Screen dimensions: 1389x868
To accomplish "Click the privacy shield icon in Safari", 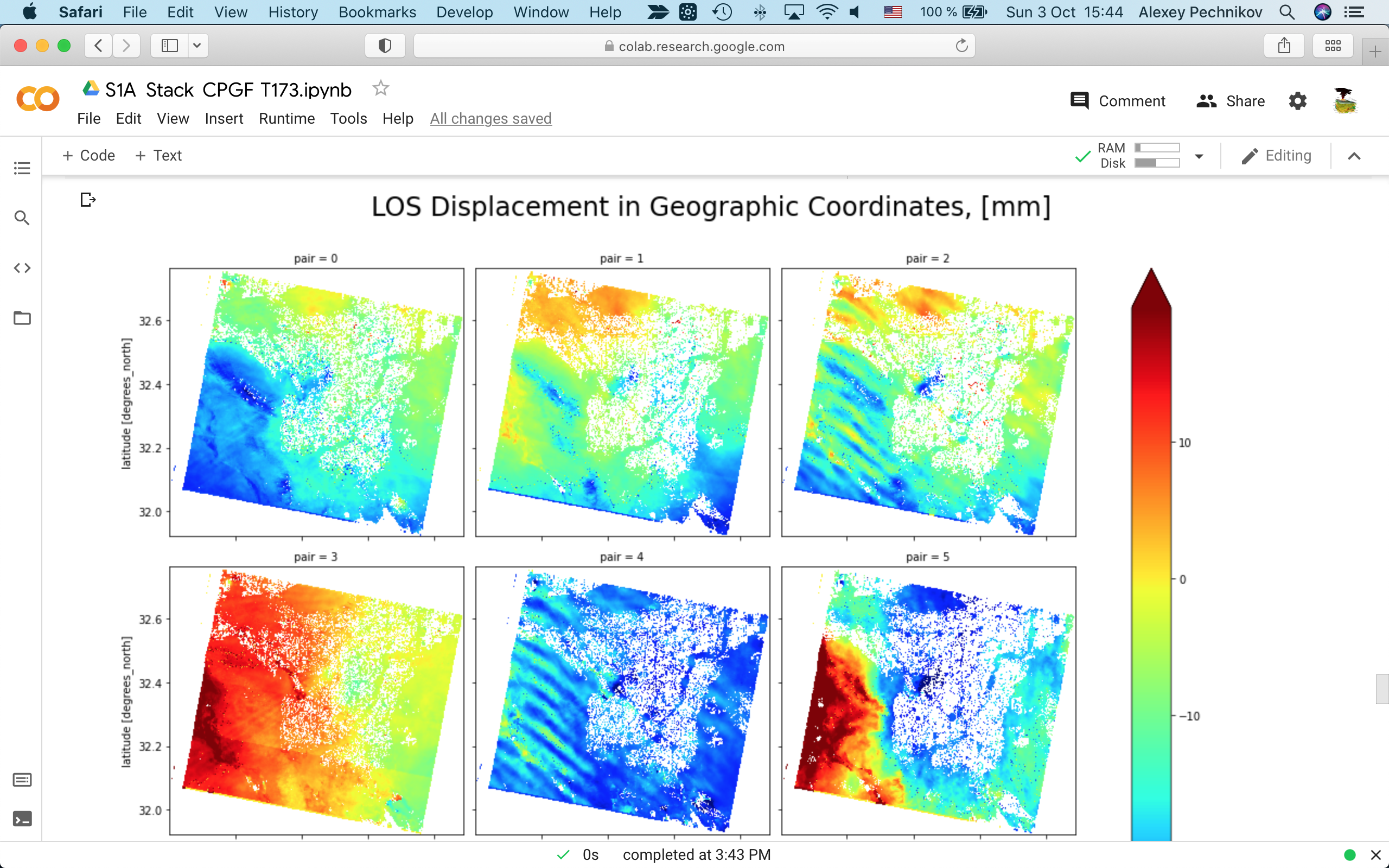I will [385, 46].
